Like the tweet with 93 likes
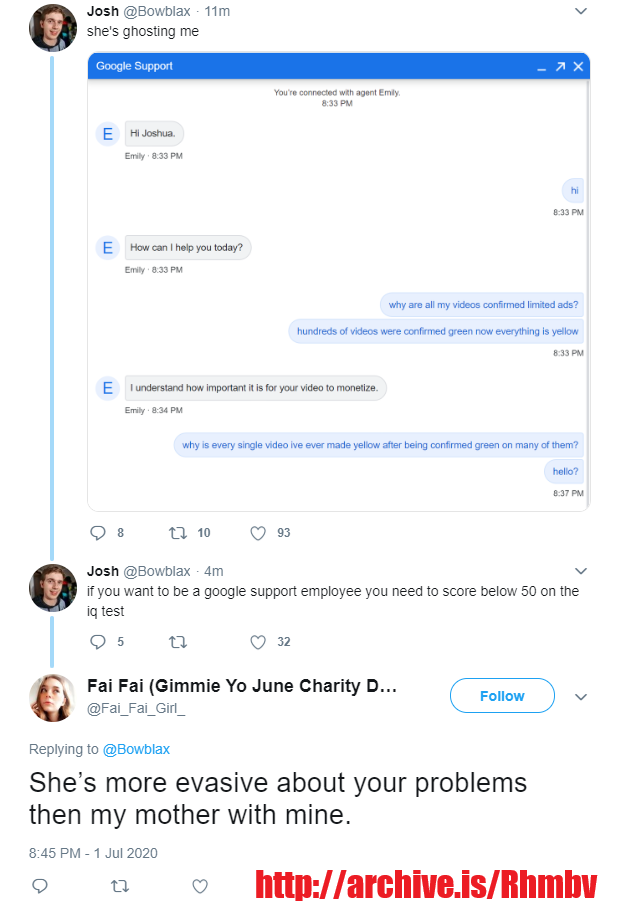Viewport: 618px width, 914px height. click(x=258, y=533)
